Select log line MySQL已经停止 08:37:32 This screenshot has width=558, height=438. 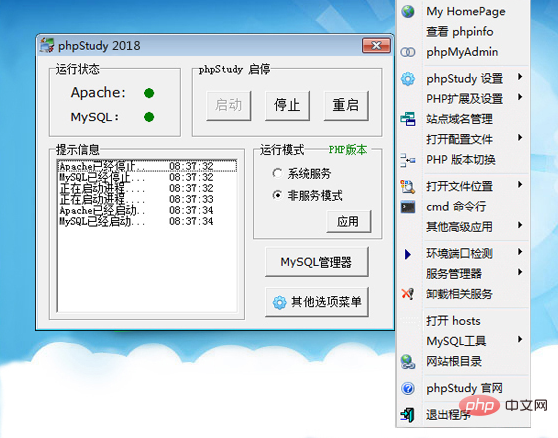click(x=147, y=177)
